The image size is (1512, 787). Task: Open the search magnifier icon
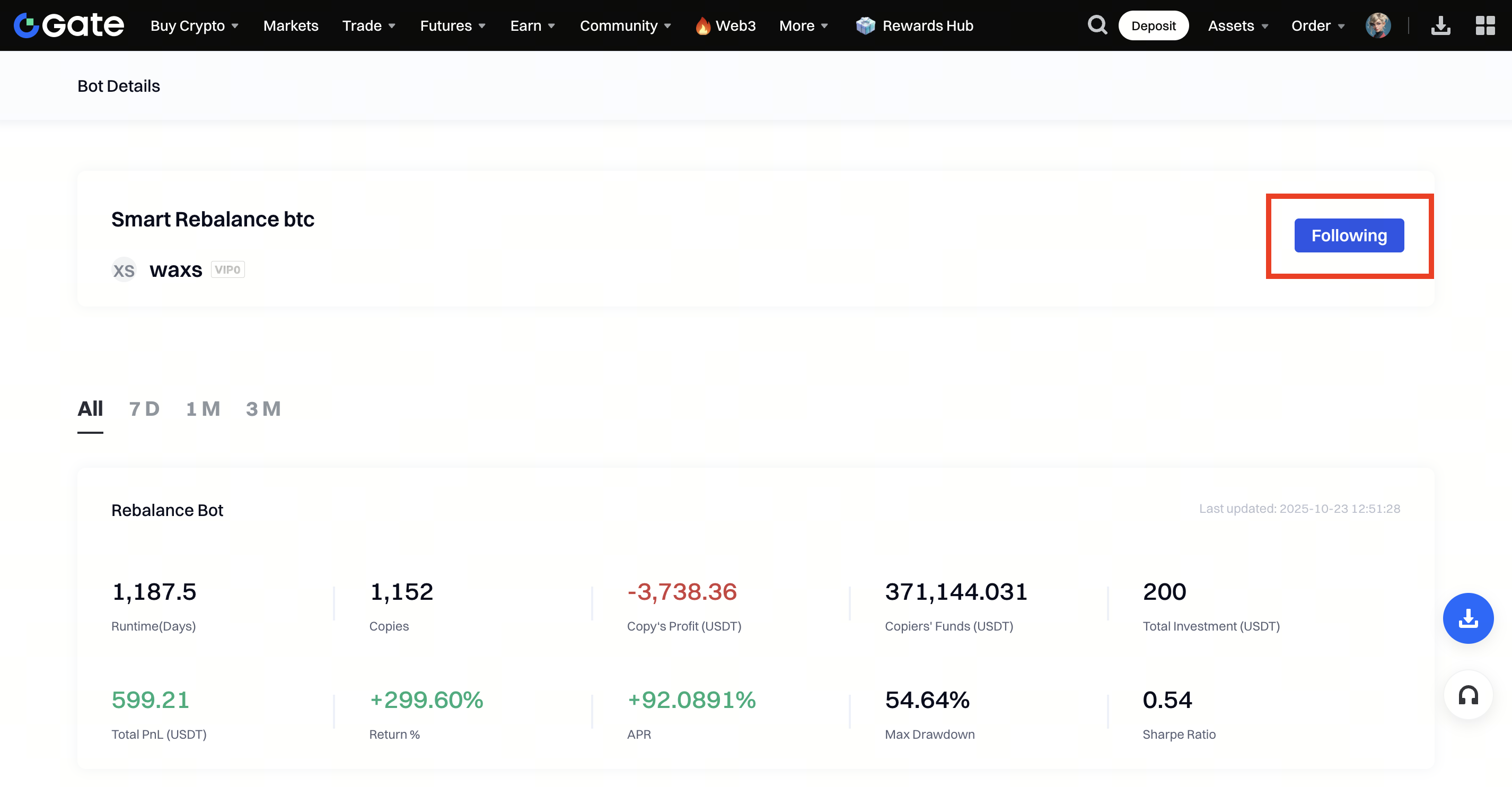click(x=1096, y=25)
